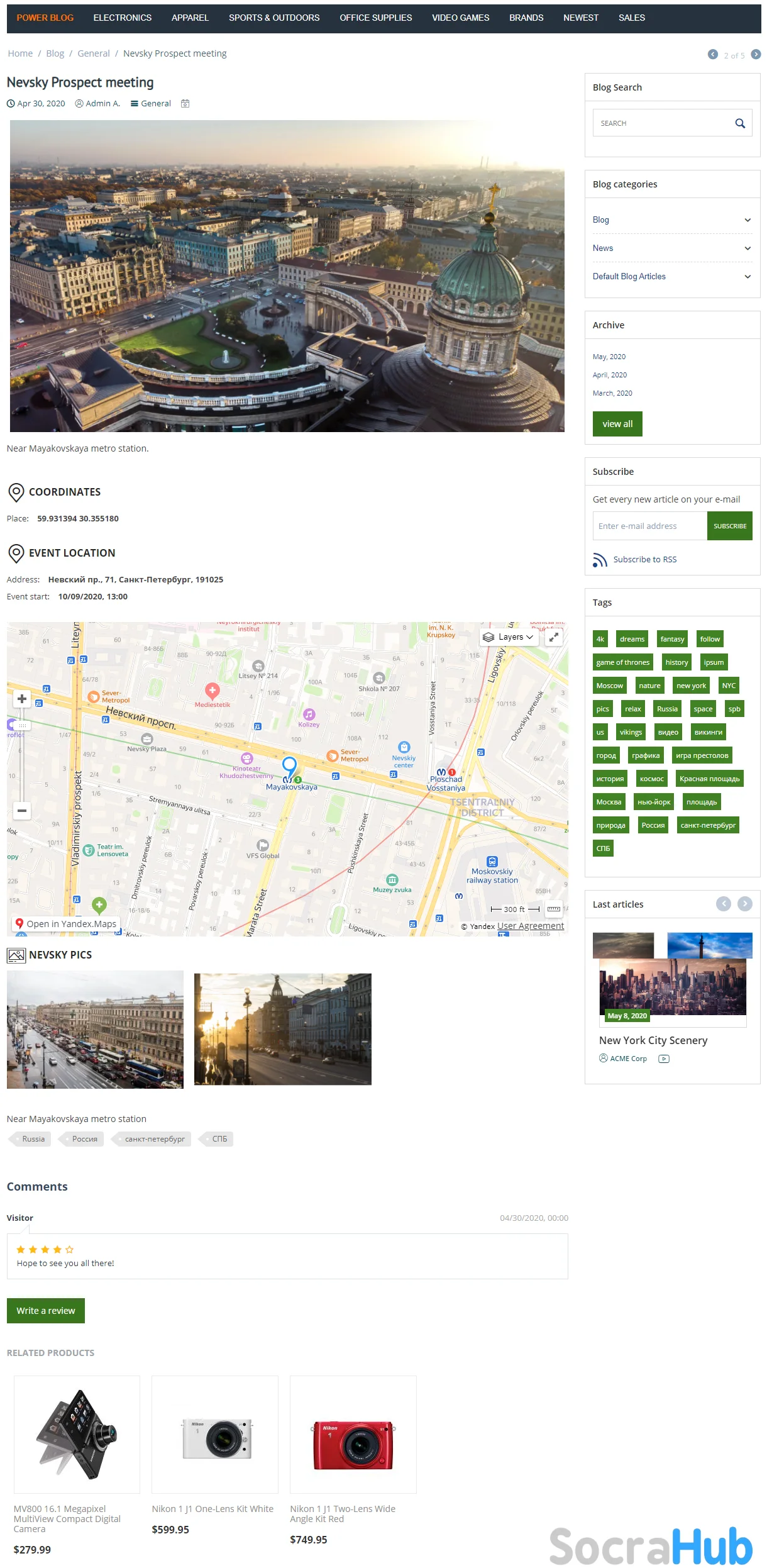The height and width of the screenshot is (1568, 767).
Task: Expand the Default Blog Articles chevron
Action: pos(748,277)
